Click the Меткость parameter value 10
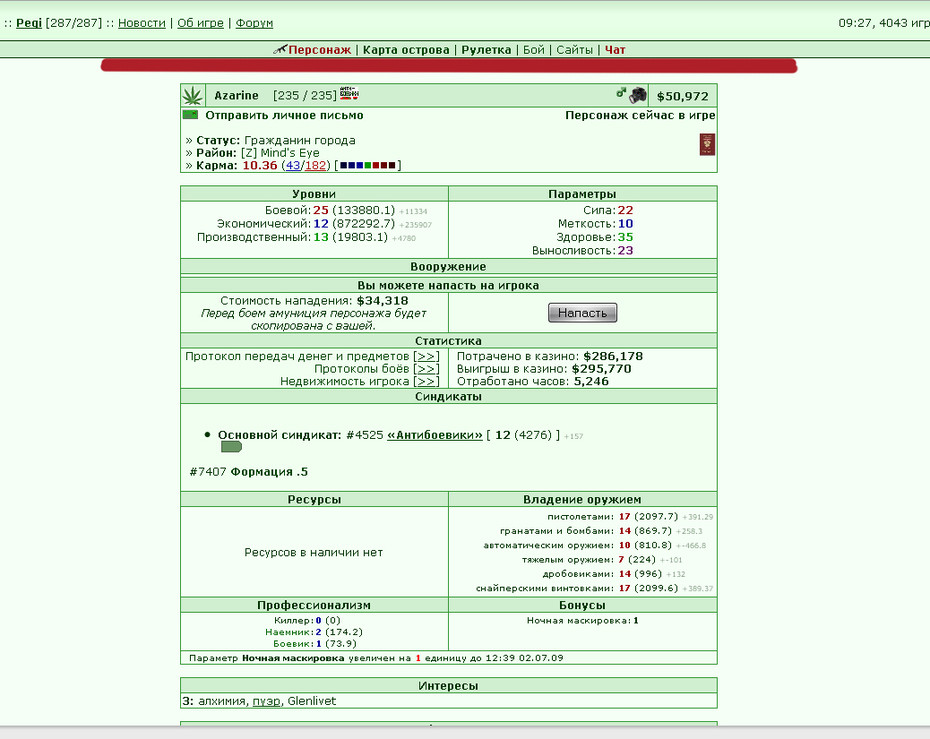Viewport: 930px width, 739px height. pyautogui.click(x=625, y=224)
